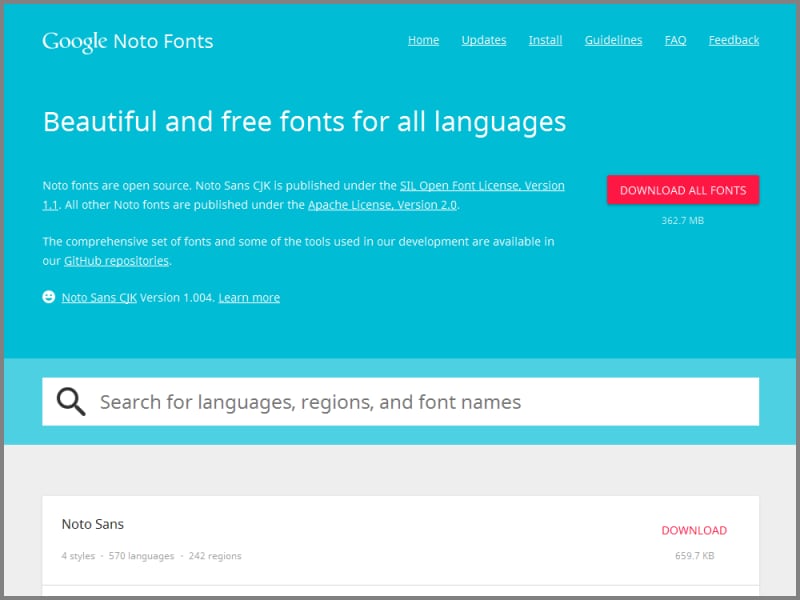Select the Updates navigation item
Screen dimensions: 800x600
tap(484, 40)
